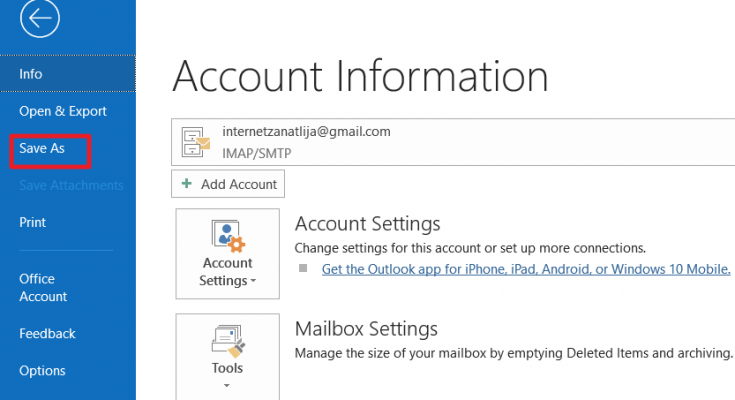Expand the Tools dropdown arrow
This screenshot has height=400, width=735.
(227, 385)
